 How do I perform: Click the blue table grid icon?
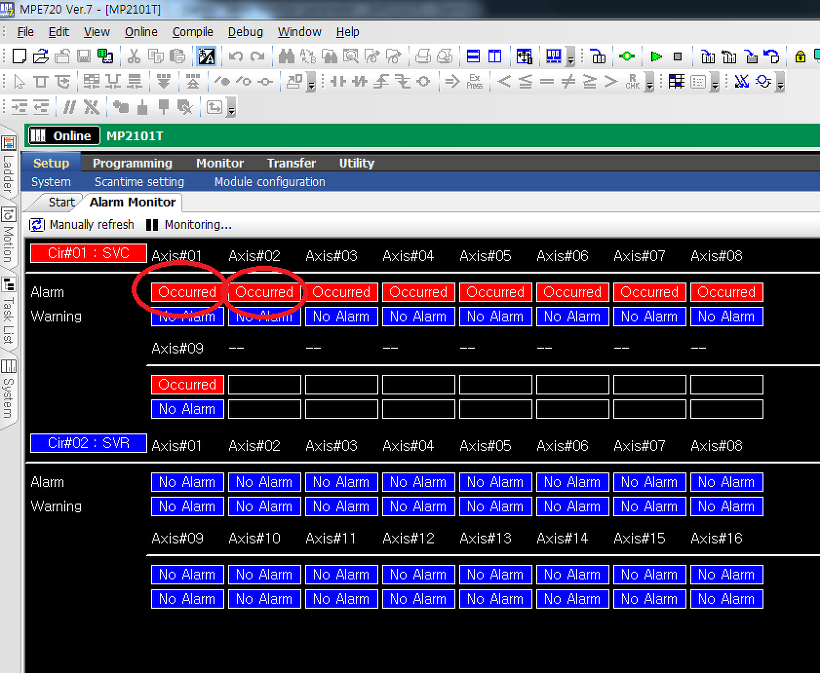point(676,82)
